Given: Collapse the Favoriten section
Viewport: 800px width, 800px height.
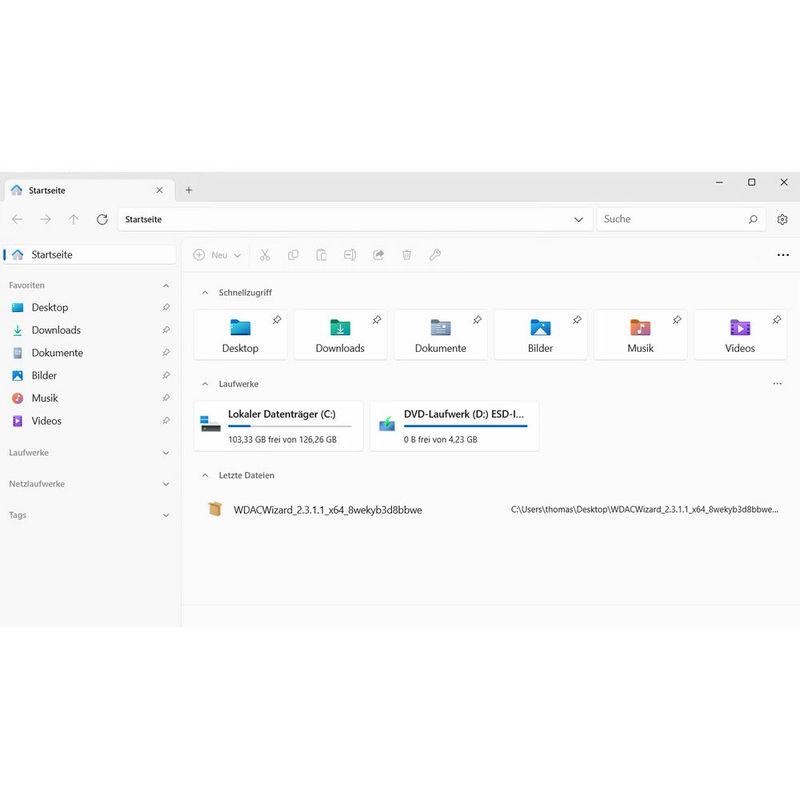Looking at the screenshot, I should point(165,285).
